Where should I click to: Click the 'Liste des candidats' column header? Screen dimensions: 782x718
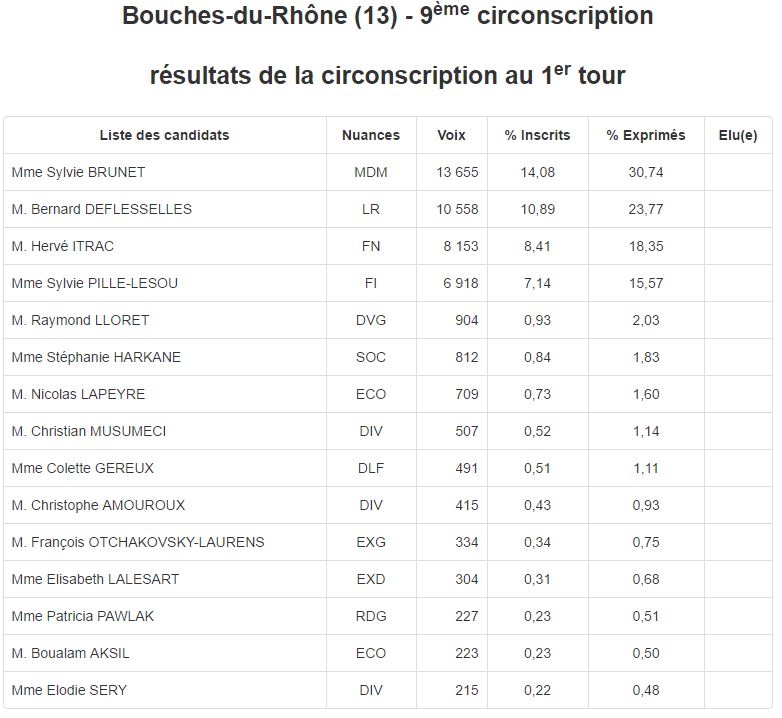[164, 135]
